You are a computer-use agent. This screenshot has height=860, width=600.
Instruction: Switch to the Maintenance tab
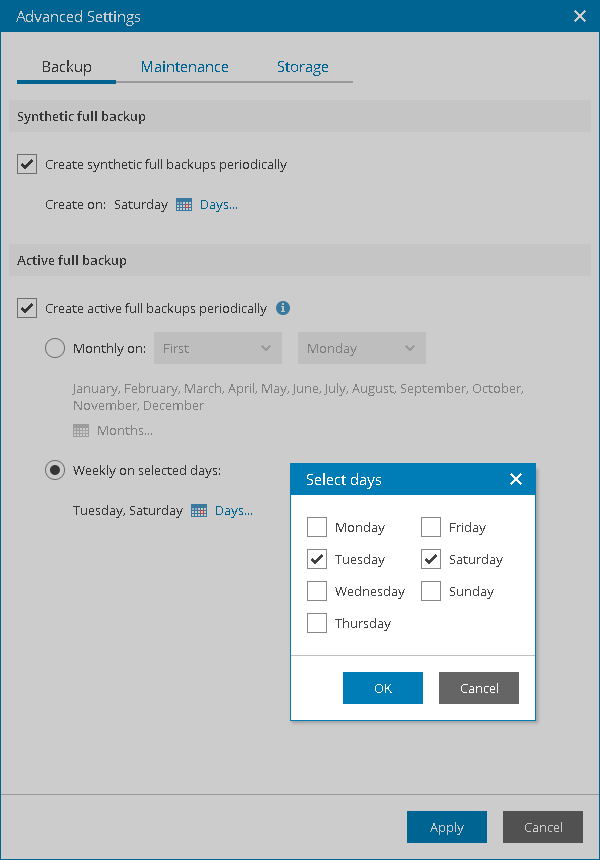[x=184, y=67]
